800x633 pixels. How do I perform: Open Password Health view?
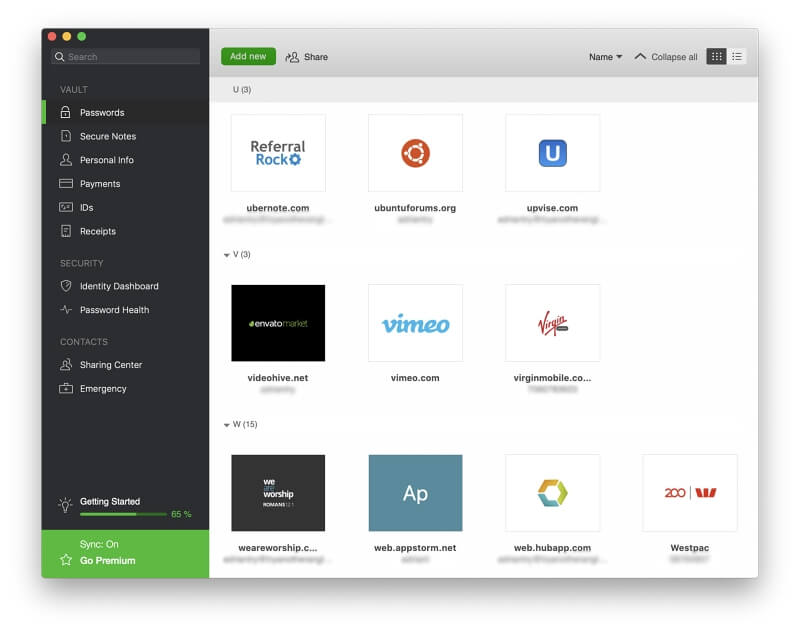point(125,310)
